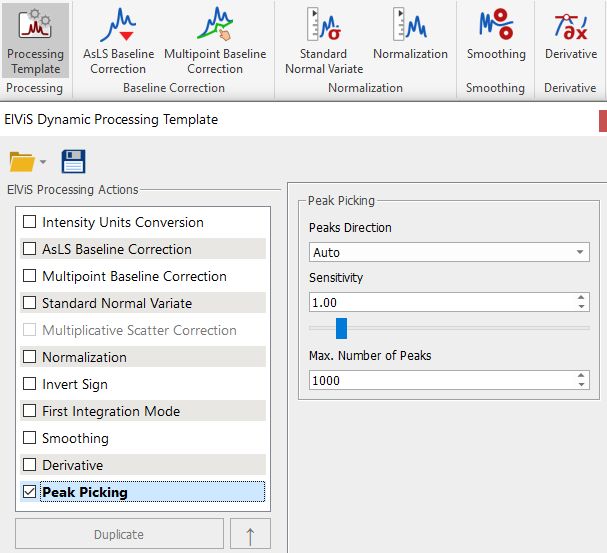This screenshot has height=553, width=607.
Task: Increase Max. Number of Peaks with up arrow
Action: click(581, 376)
